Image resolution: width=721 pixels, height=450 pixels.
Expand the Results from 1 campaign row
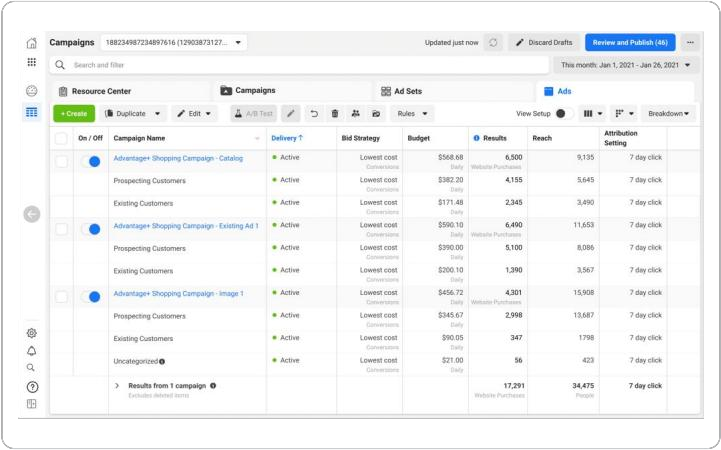pyautogui.click(x=116, y=385)
